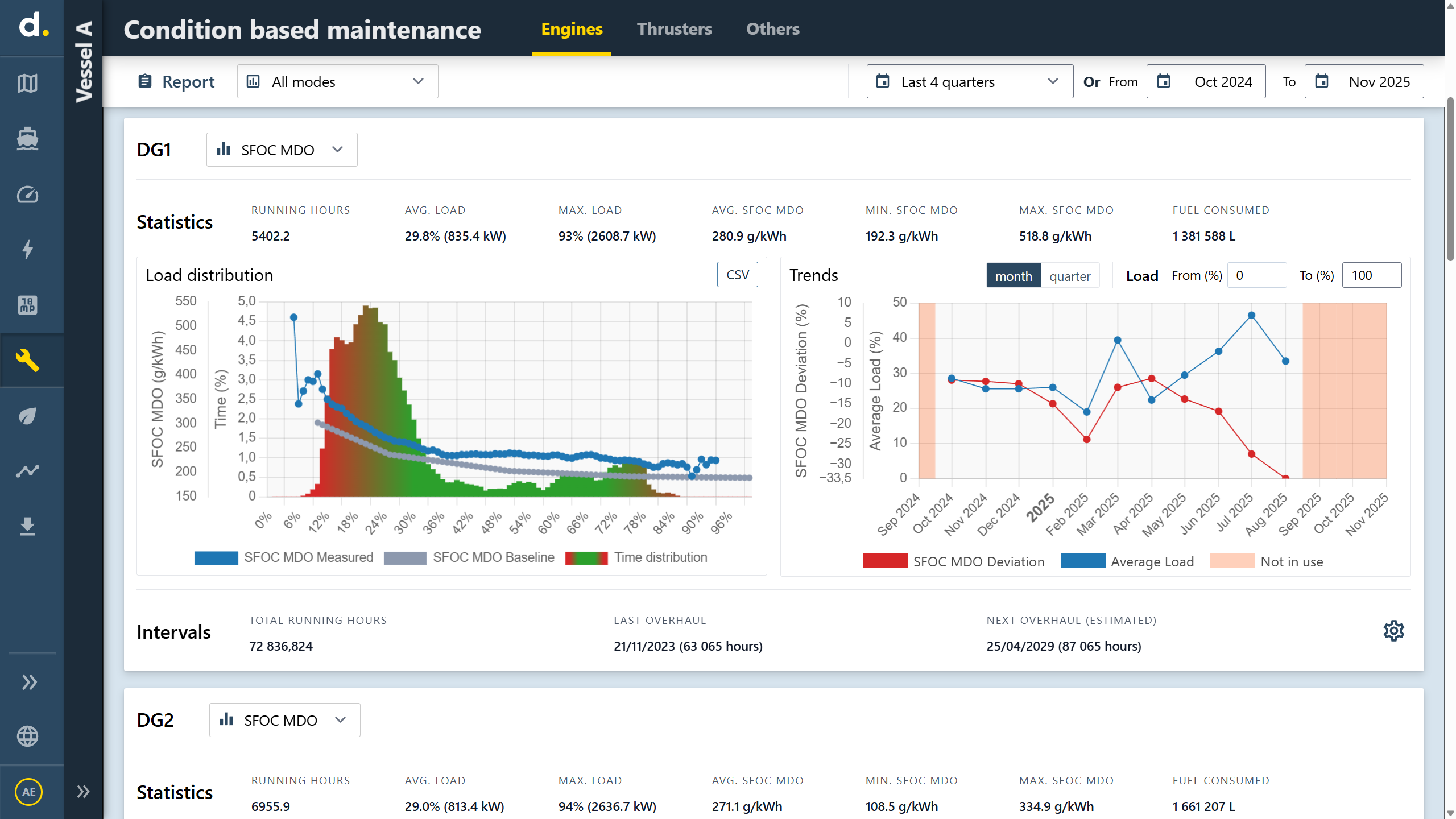Viewport: 1456px width, 819px height.
Task: Toggle Not in use legend swatch
Action: tap(1232, 561)
